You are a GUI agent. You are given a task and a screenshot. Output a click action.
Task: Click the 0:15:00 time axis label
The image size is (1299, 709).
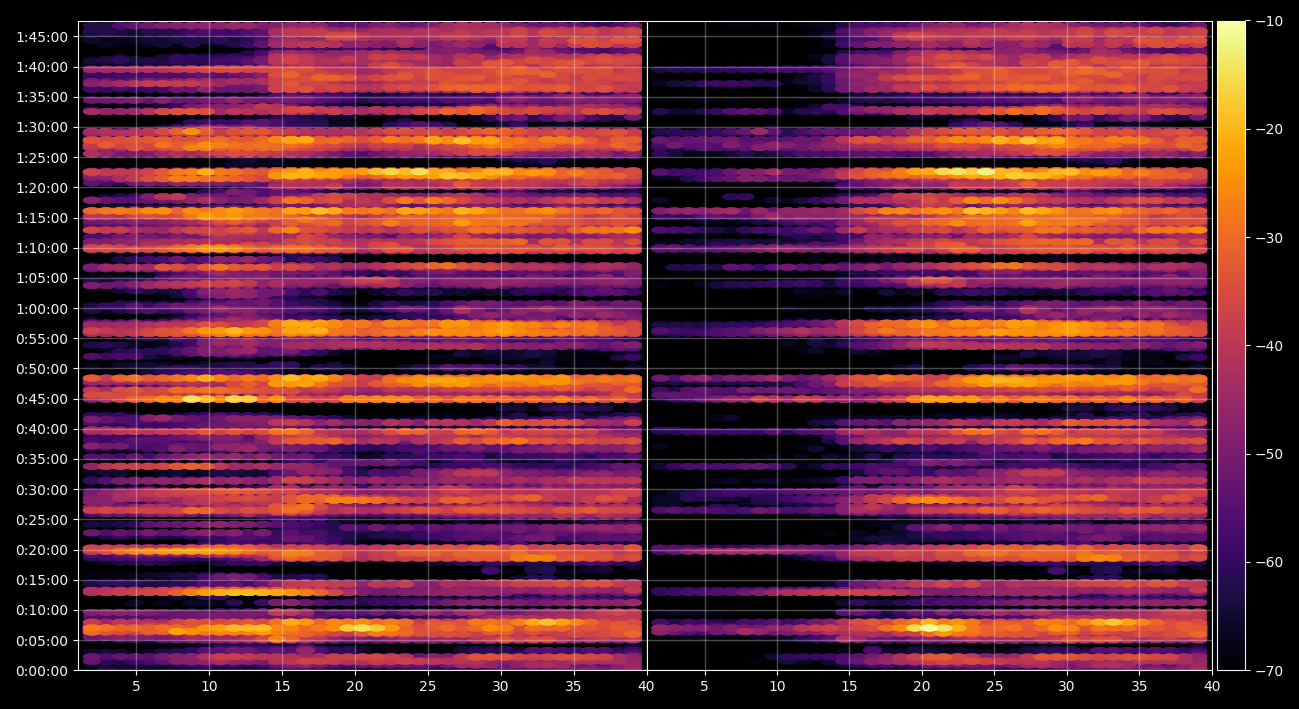click(x=42, y=580)
